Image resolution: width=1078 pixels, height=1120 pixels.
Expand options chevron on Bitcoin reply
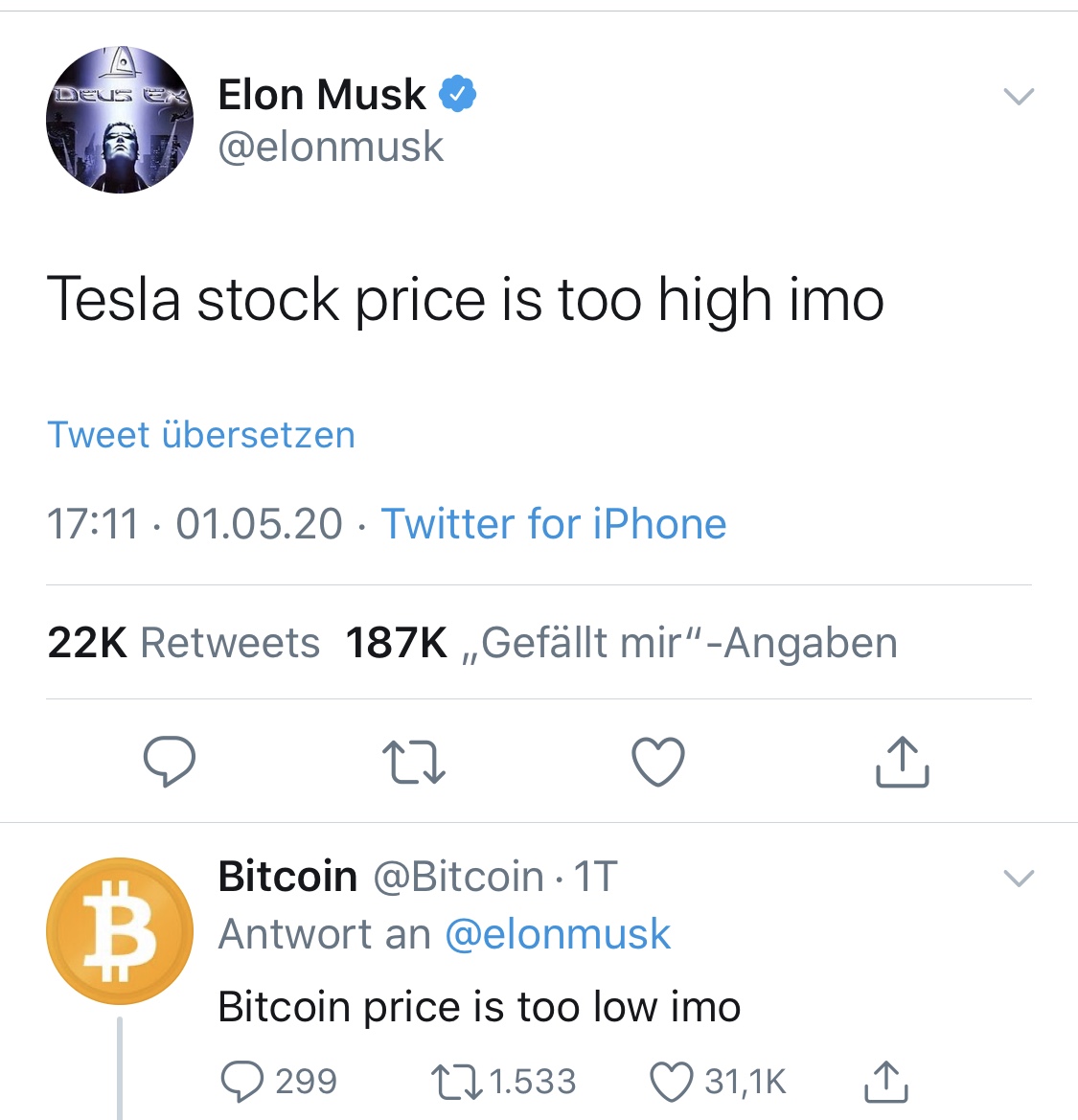coord(1018,878)
